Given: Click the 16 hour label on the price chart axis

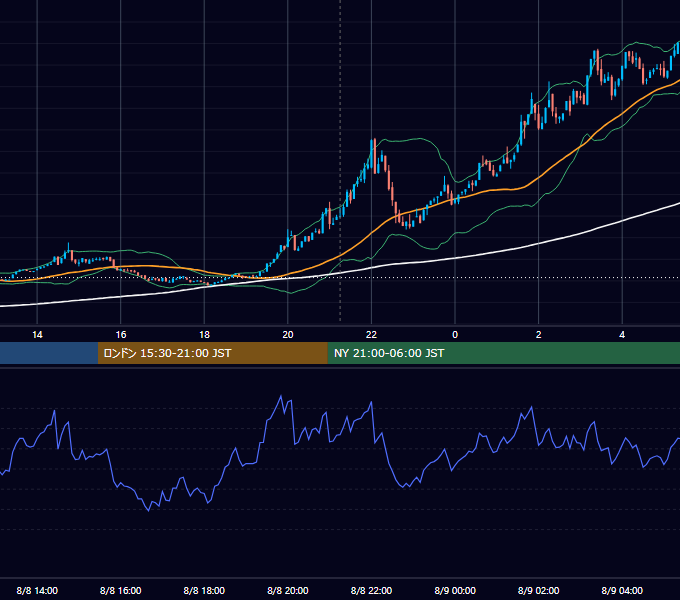Looking at the screenshot, I should tap(121, 335).
